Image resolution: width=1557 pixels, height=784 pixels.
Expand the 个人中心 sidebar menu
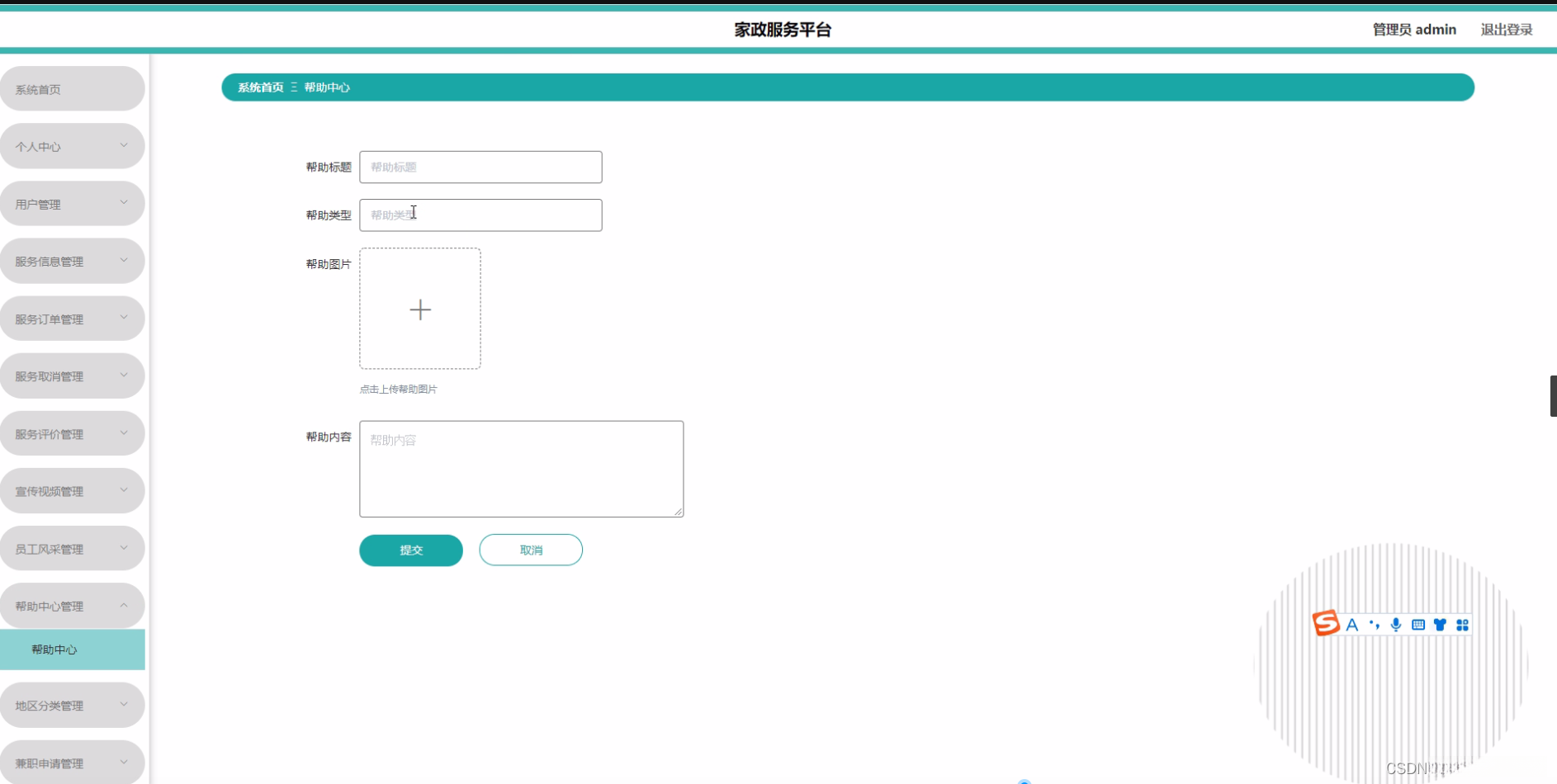point(73,146)
